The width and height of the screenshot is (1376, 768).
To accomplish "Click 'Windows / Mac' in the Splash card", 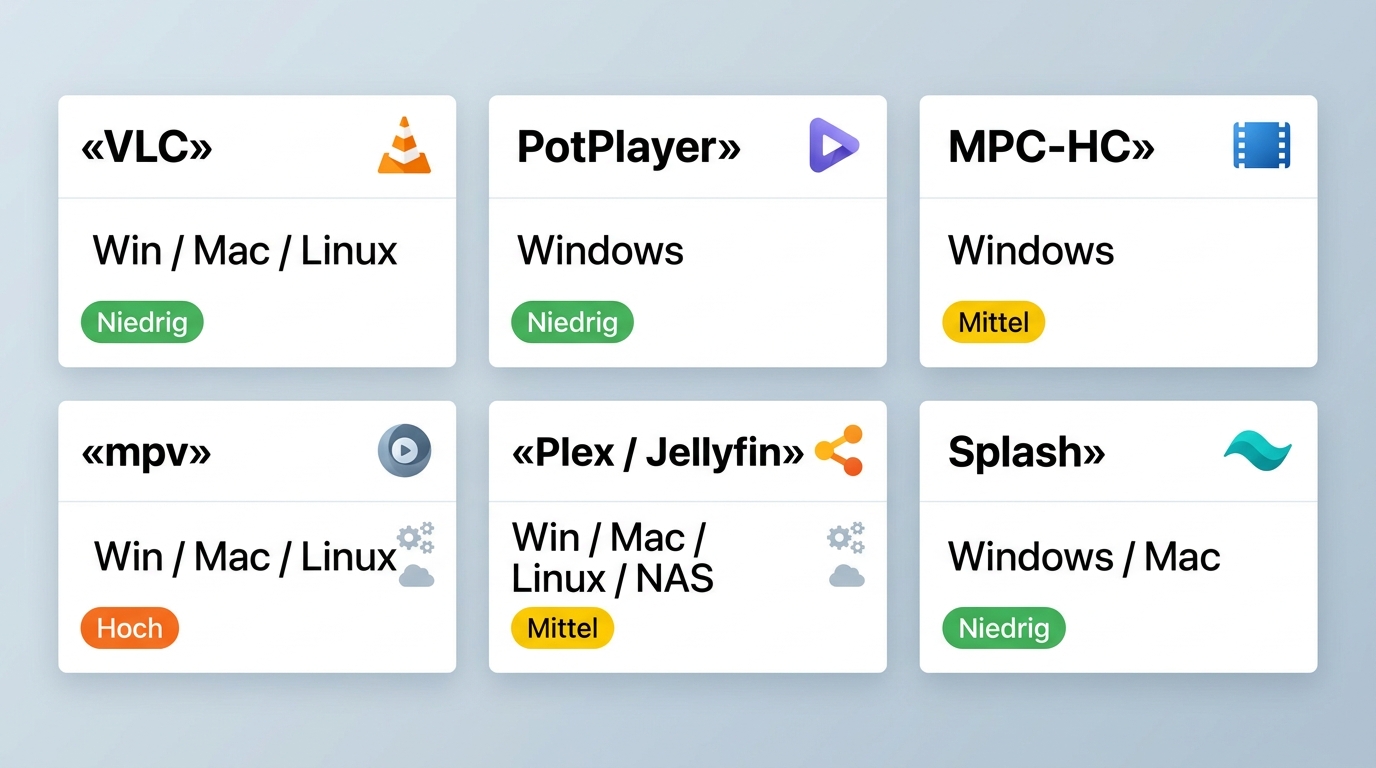I will coord(1084,556).
